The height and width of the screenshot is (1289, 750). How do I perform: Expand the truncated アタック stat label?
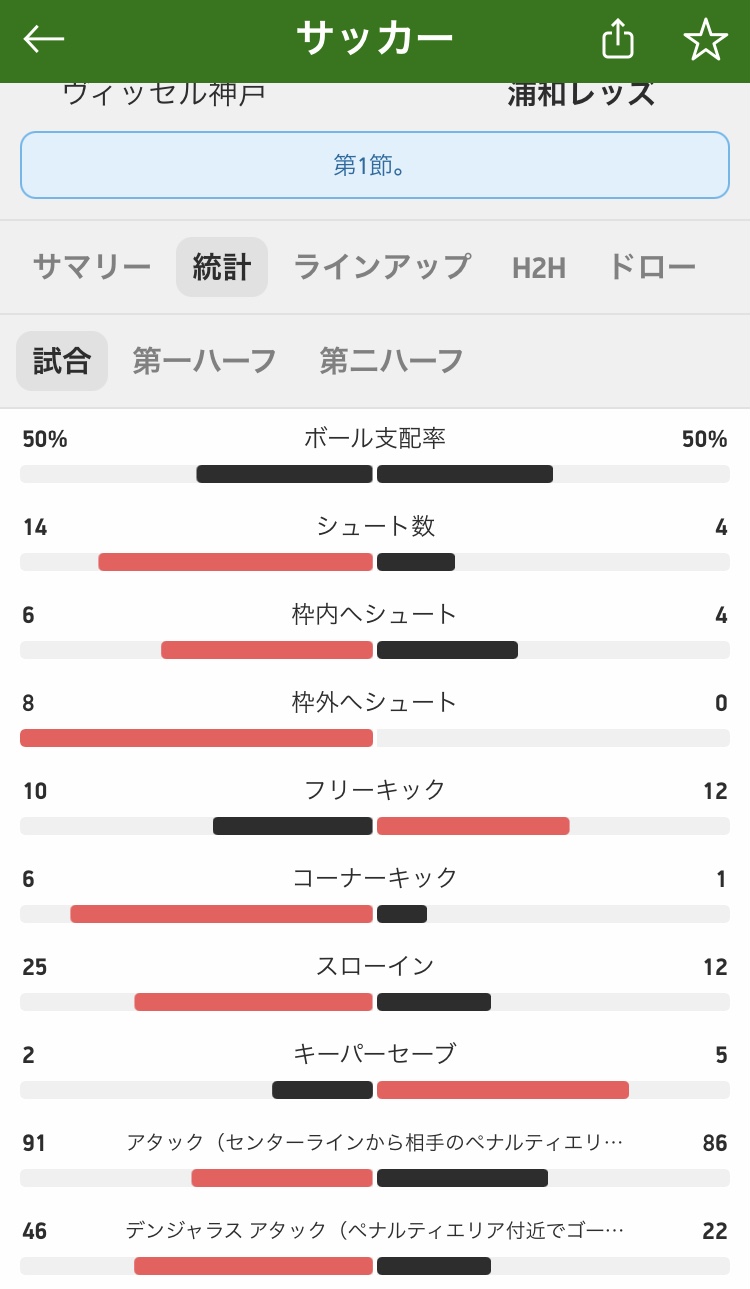tap(375, 1142)
